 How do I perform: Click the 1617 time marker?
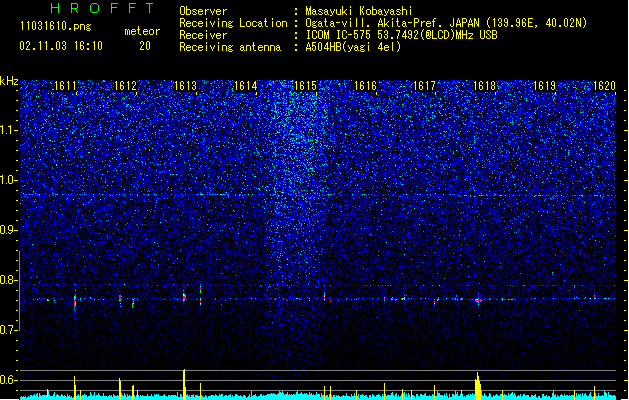(424, 86)
